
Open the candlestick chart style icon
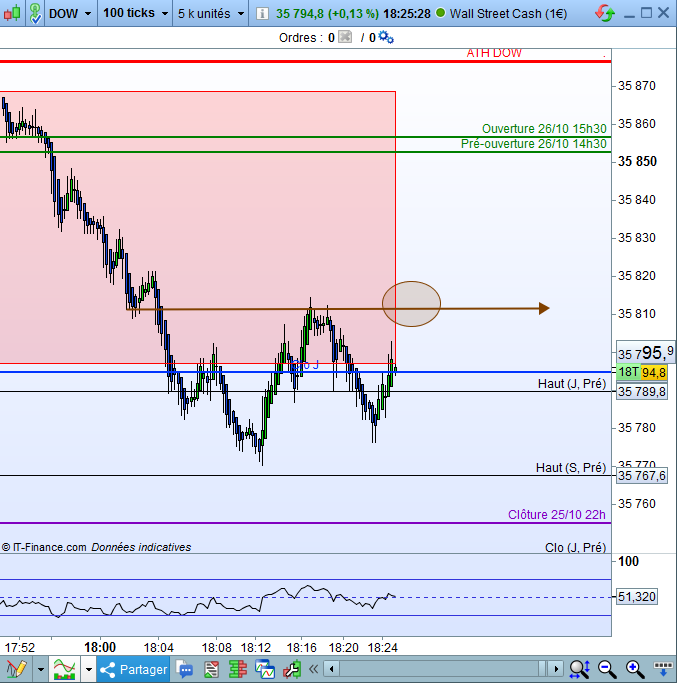[x=12, y=13]
